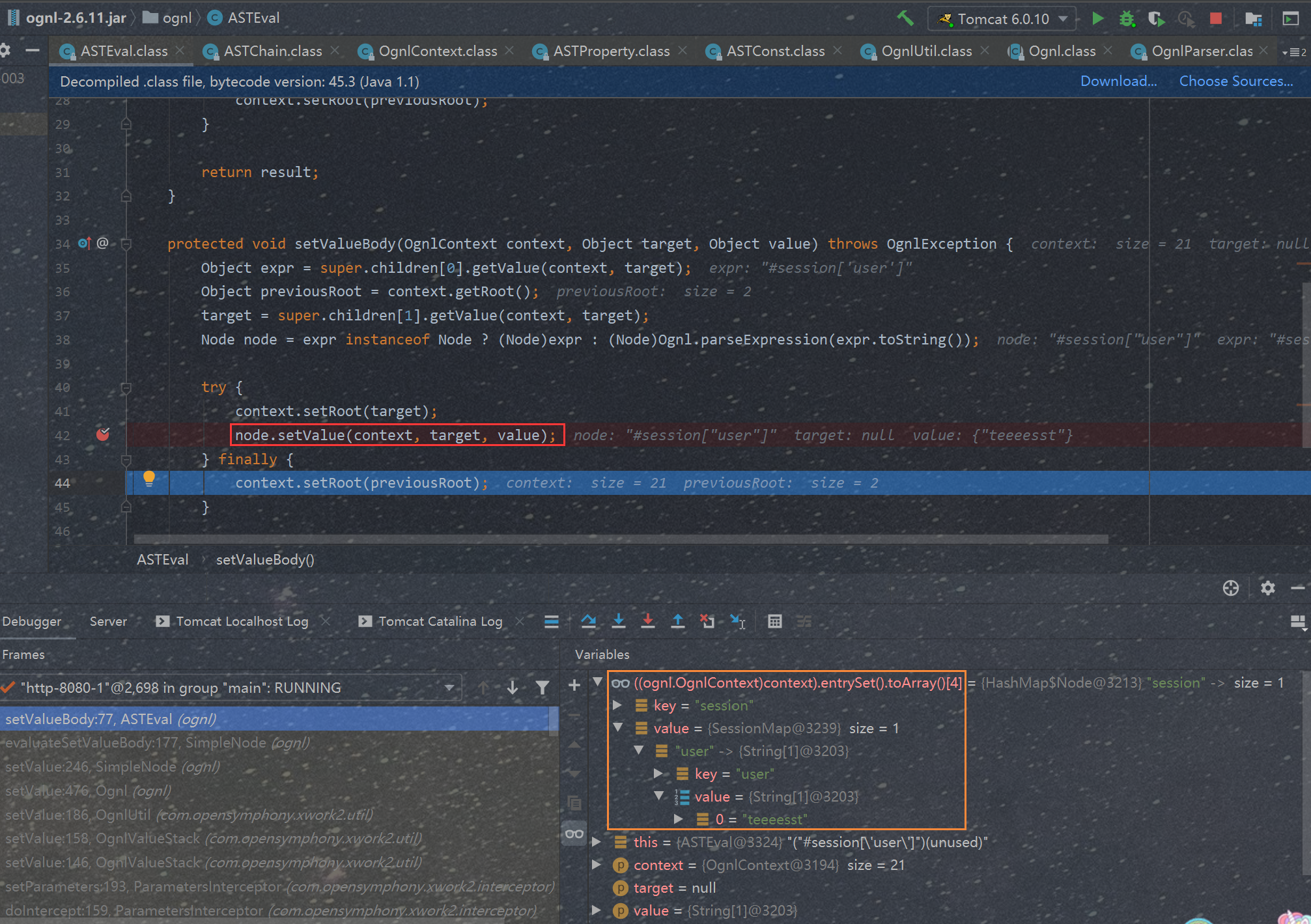This screenshot has width=1311, height=924.
Task: Click the yellow lightbulb intention icon at line 44
Action: 149,479
